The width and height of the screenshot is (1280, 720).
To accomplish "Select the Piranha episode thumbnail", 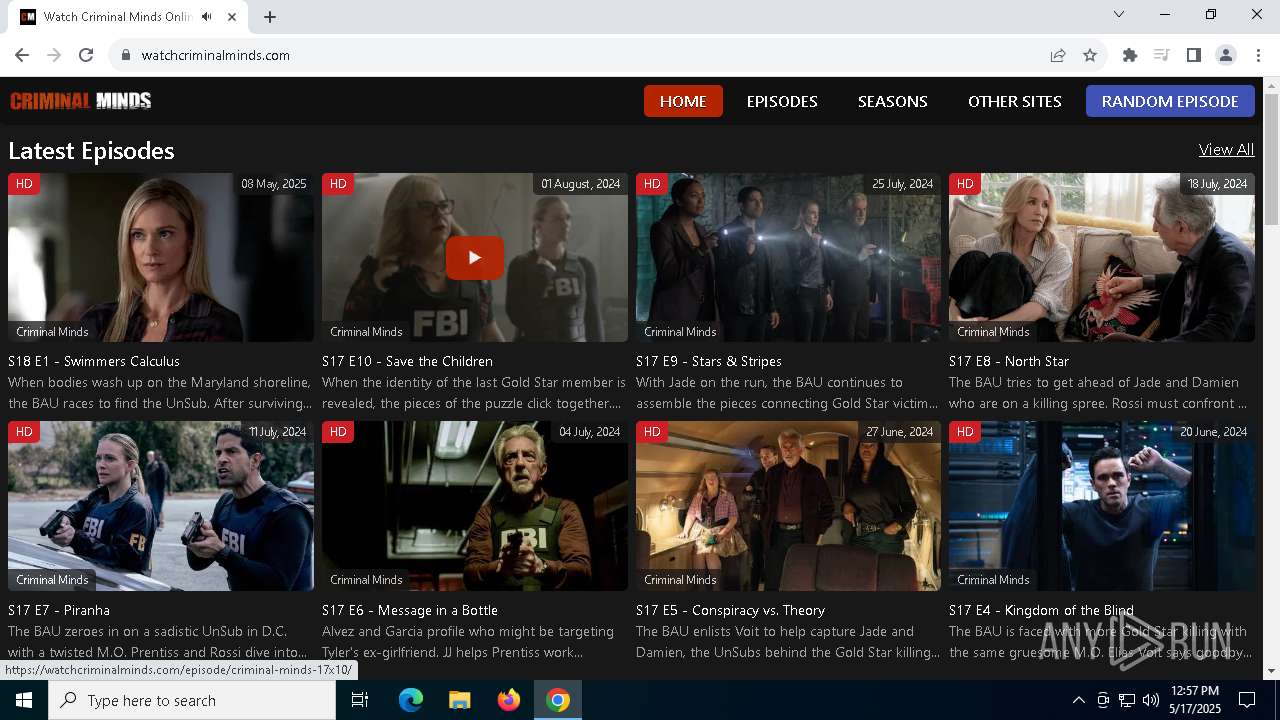I will pyautogui.click(x=161, y=506).
